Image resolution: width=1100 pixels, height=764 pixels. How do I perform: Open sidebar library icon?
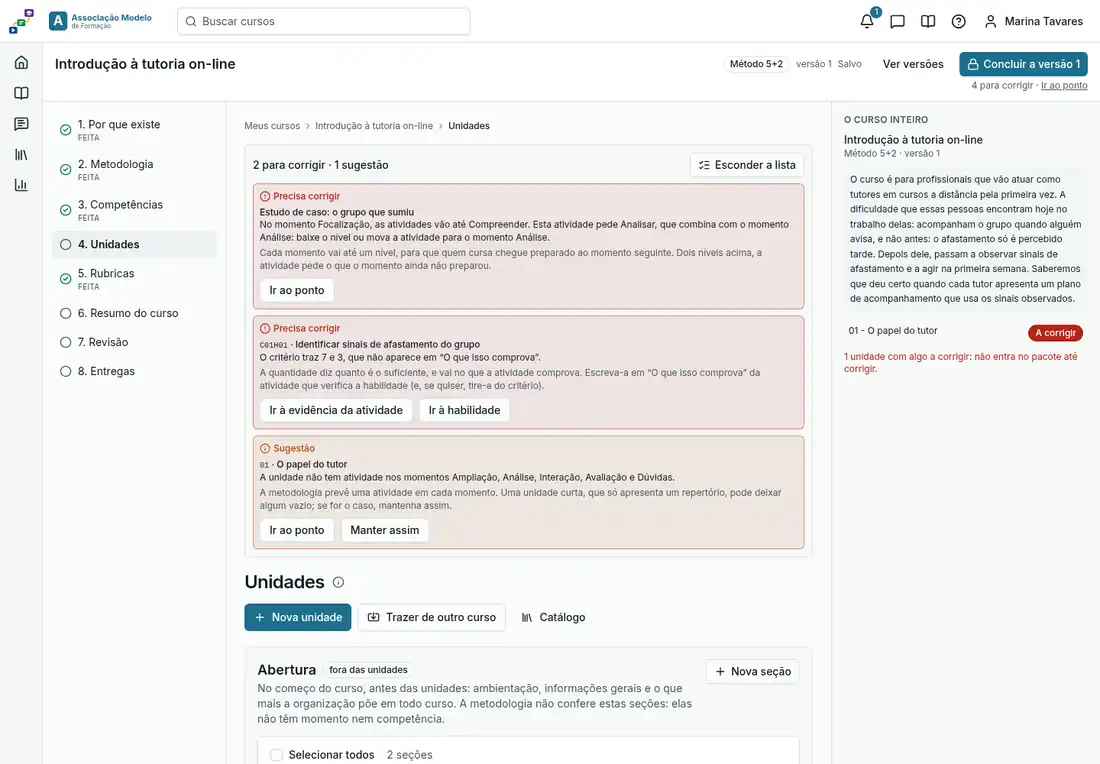point(21,154)
